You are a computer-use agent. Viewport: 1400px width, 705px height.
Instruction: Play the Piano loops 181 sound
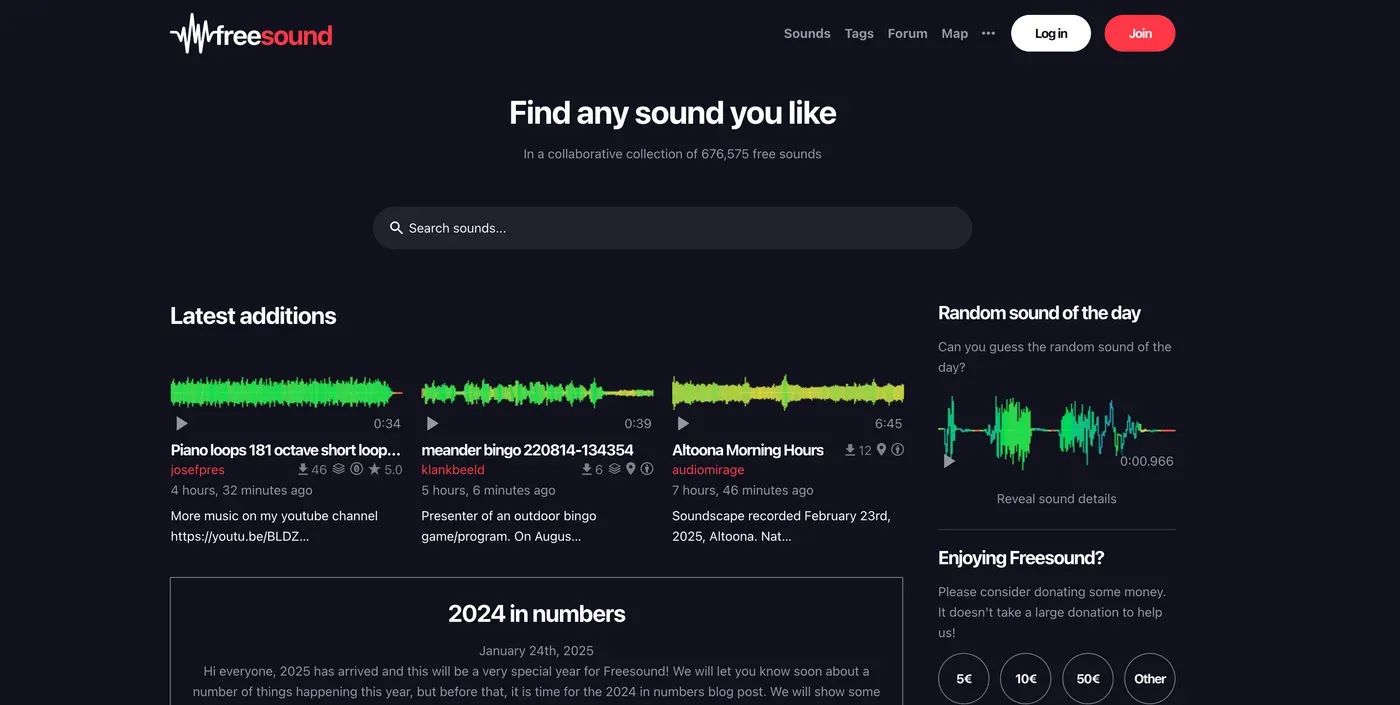pos(181,424)
